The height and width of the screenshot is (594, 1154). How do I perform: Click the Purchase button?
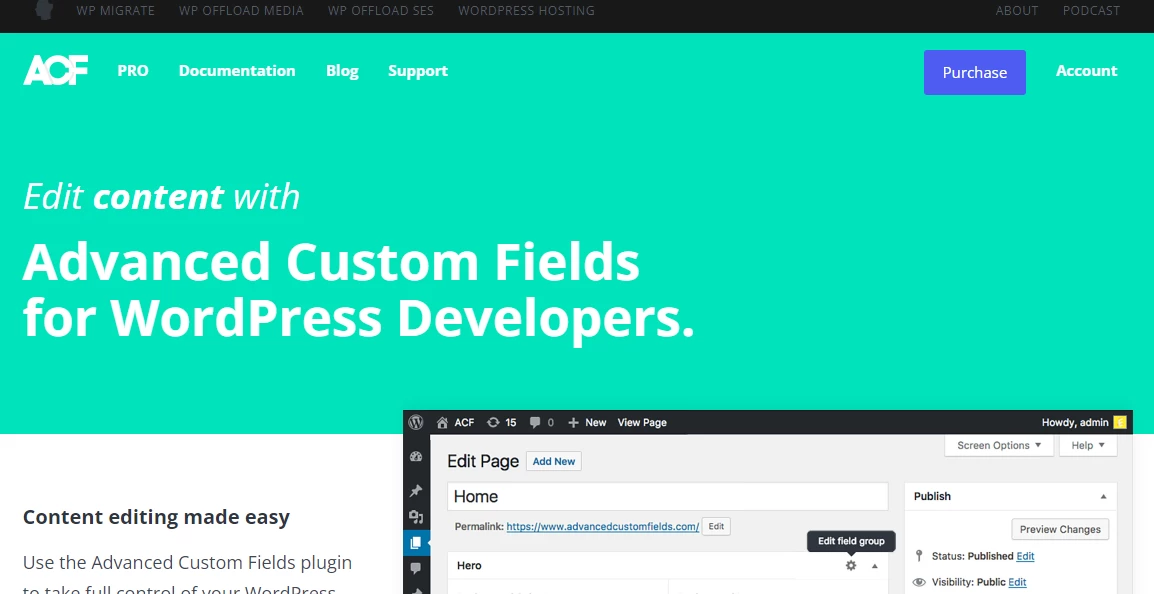(974, 72)
